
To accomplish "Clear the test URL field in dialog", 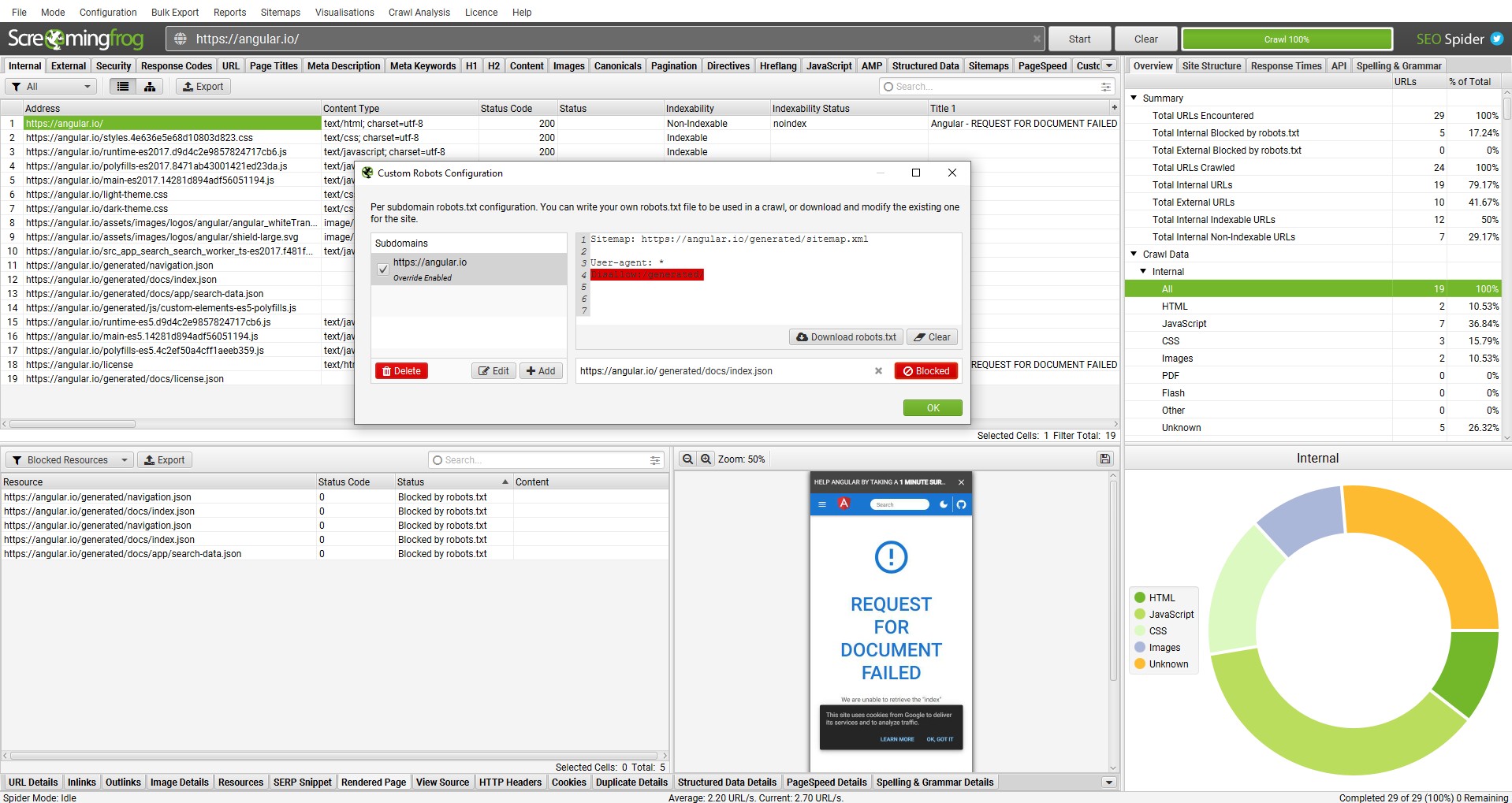I will 878,371.
